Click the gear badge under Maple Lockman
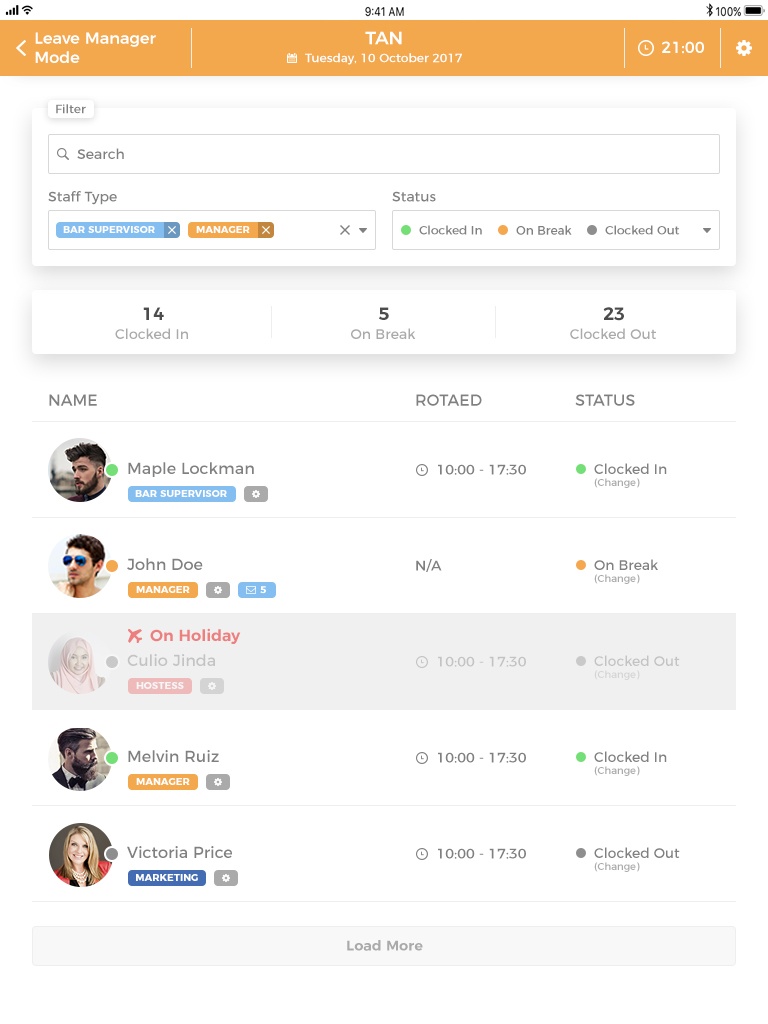The image size is (768, 1024). 256,494
